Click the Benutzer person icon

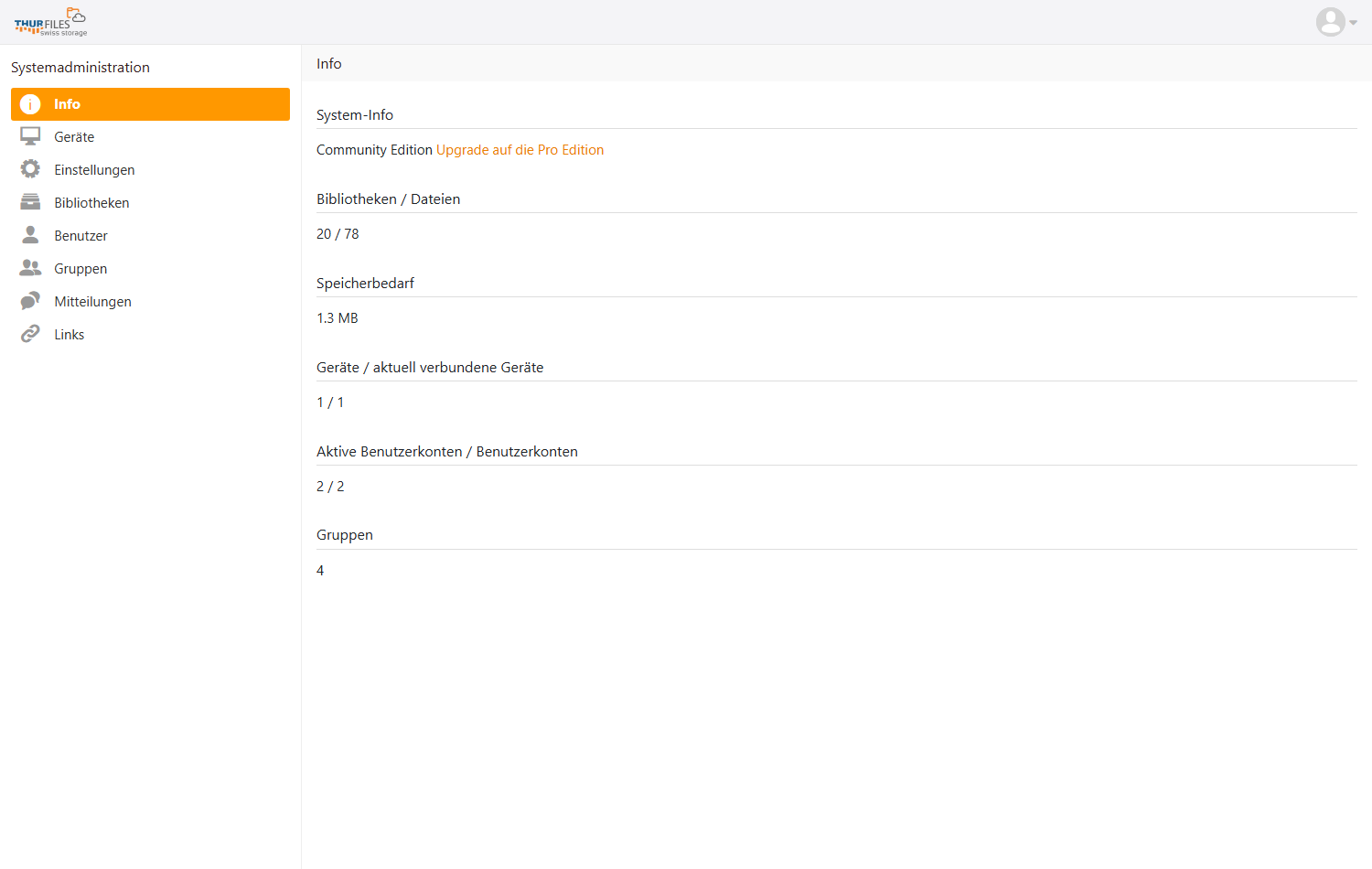point(30,235)
